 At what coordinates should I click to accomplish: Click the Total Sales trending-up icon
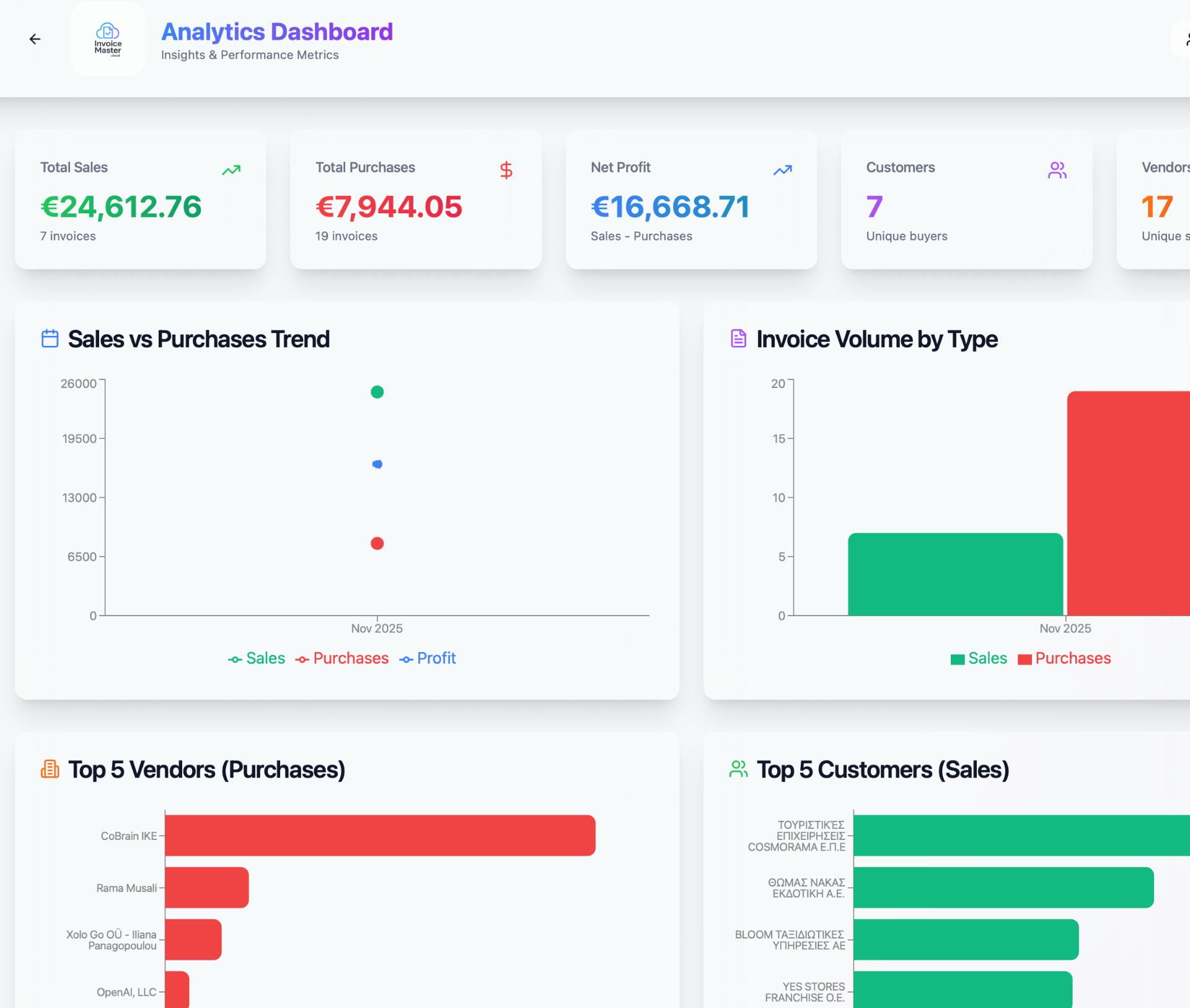click(x=231, y=170)
